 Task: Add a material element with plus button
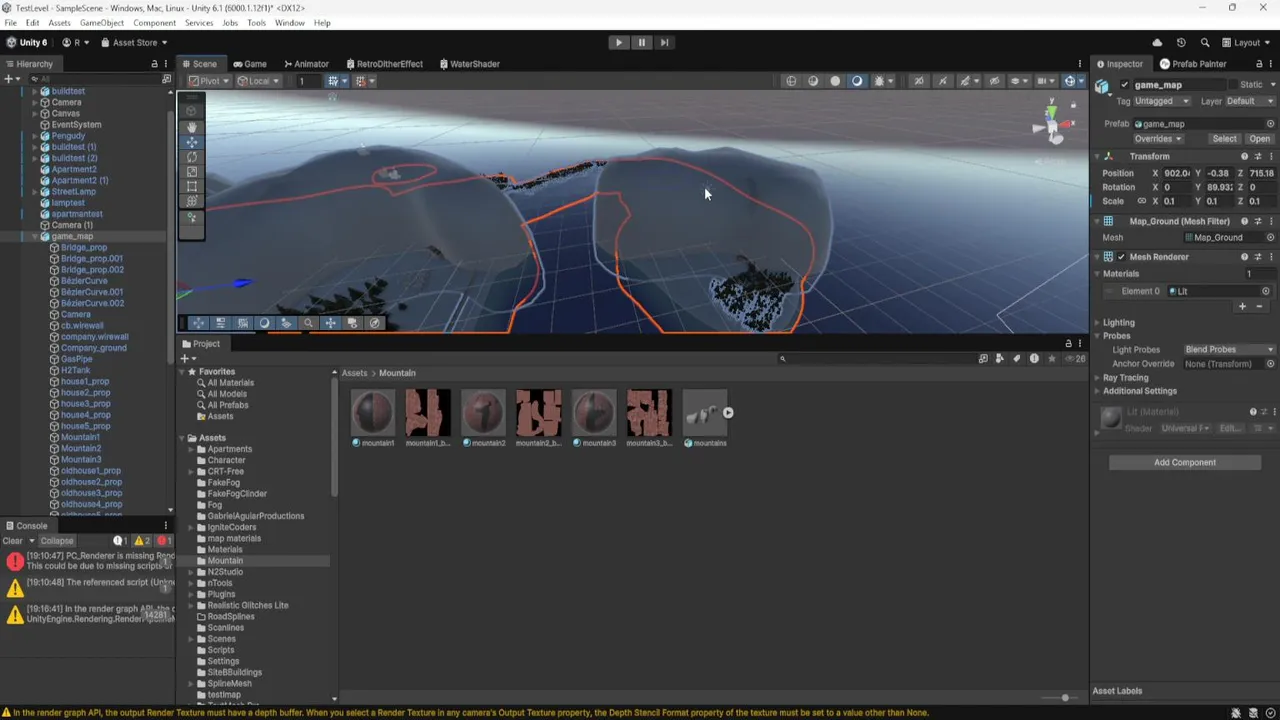(1243, 306)
